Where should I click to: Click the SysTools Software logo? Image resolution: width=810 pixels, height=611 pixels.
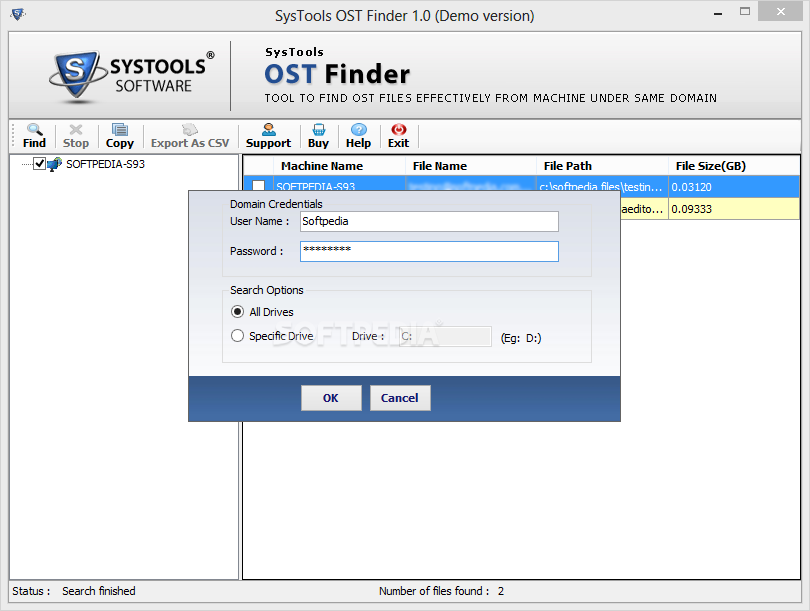point(132,76)
